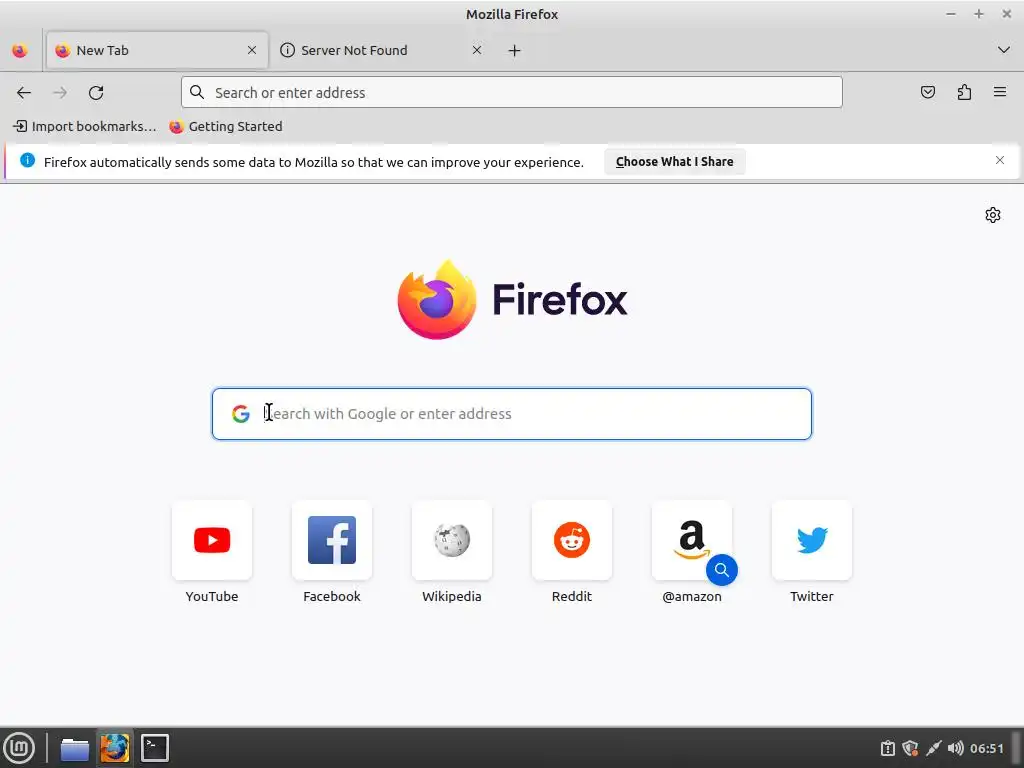Viewport: 1024px width, 768px height.
Task: Click the address bar magnifier icon
Action: [x=197, y=92]
